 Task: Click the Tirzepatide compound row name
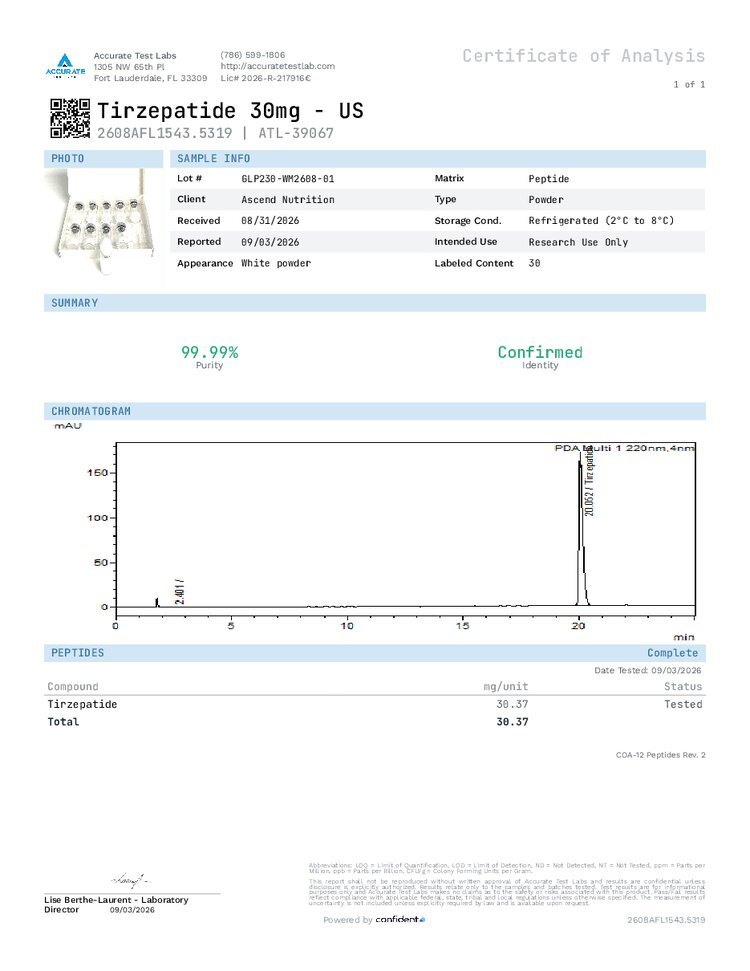(x=82, y=704)
